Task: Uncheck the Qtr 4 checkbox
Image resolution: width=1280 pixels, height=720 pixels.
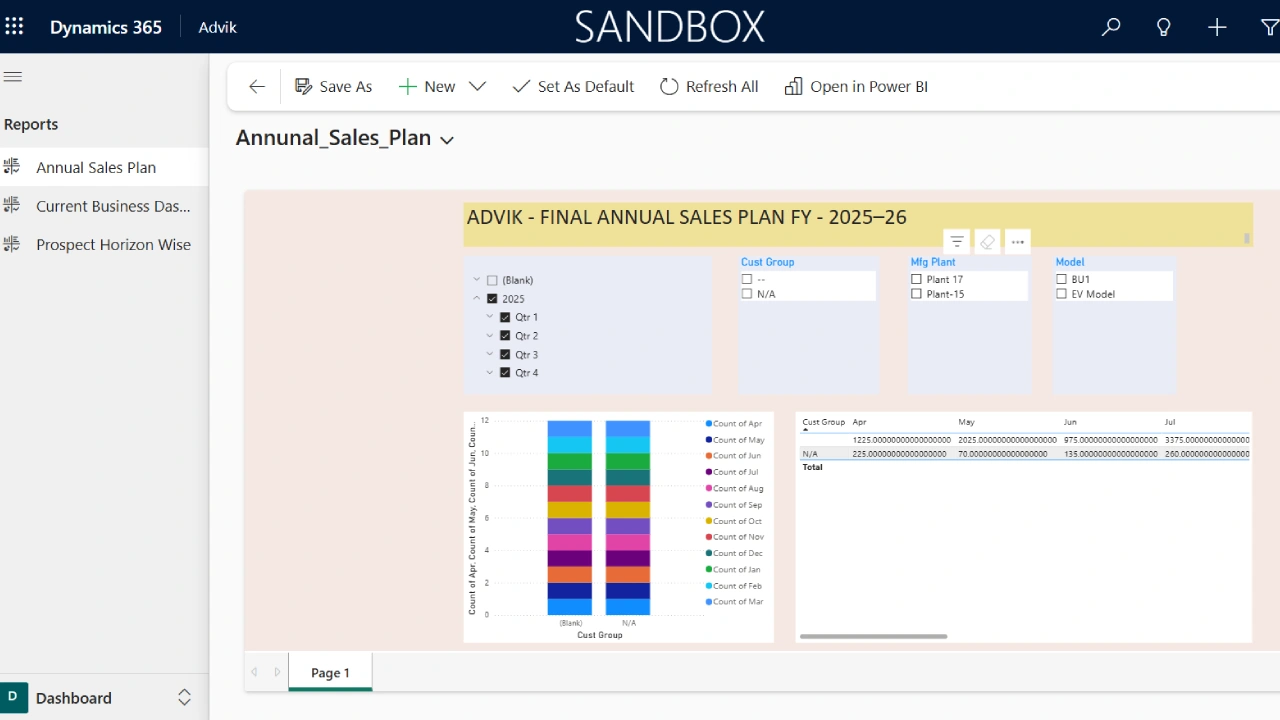Action: (x=505, y=373)
